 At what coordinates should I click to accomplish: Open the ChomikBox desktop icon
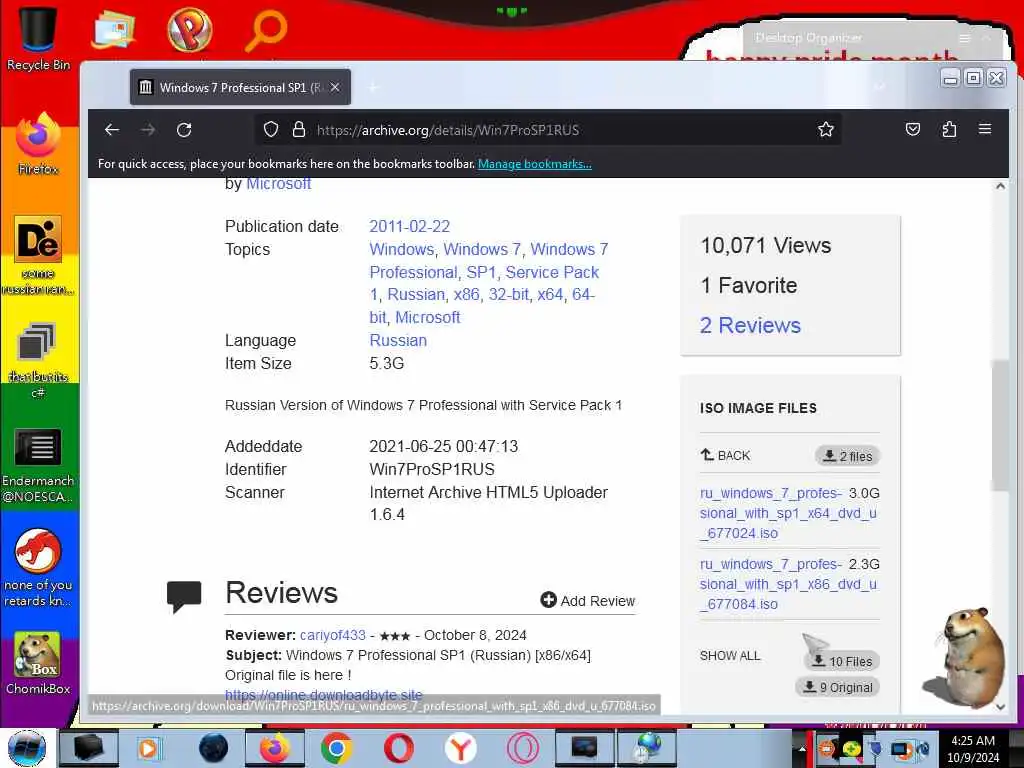click(38, 663)
